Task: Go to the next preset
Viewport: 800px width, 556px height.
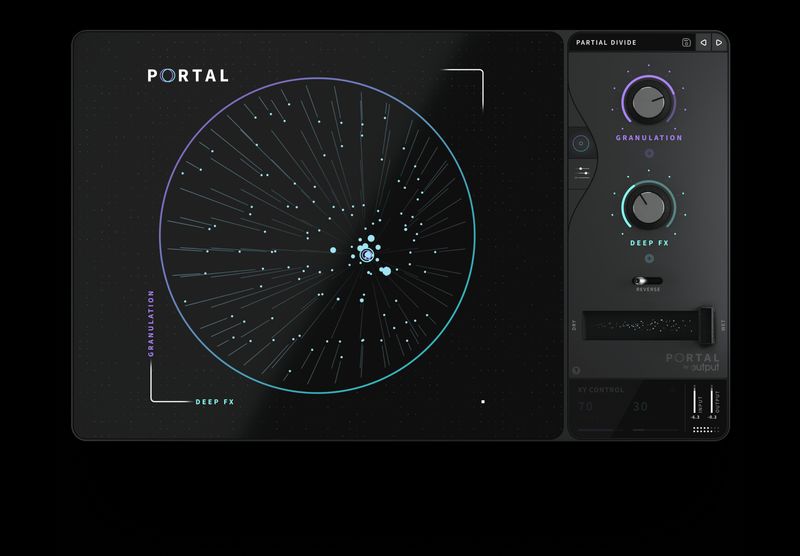Action: [719, 42]
